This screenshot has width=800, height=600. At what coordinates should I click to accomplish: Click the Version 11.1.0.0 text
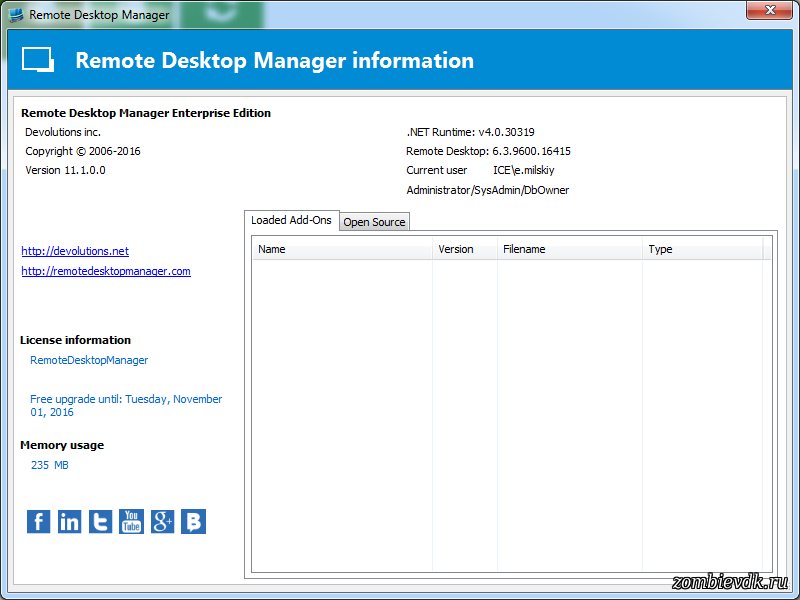pos(65,170)
